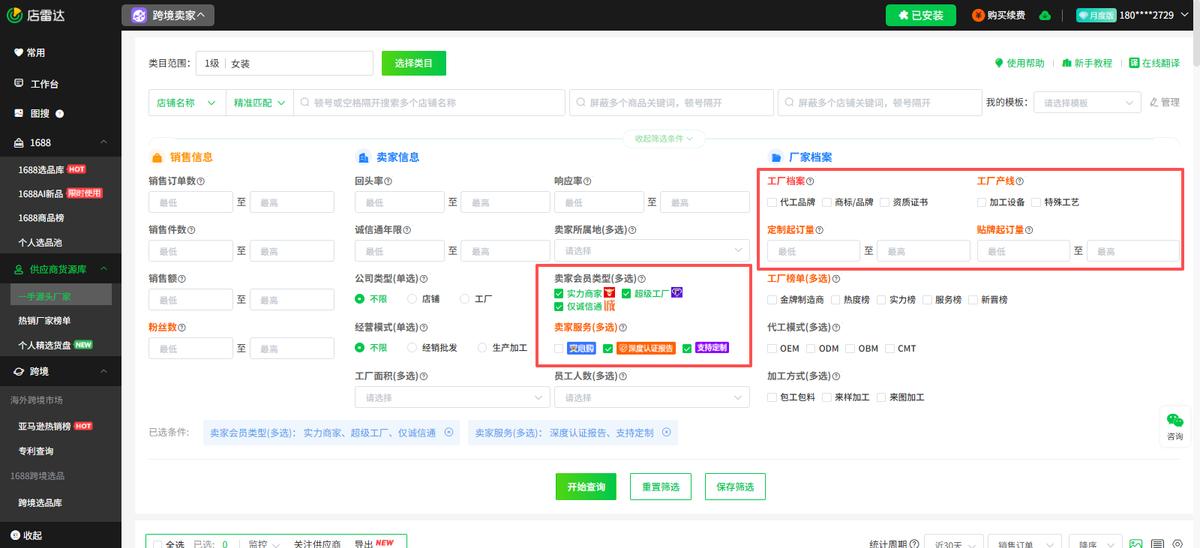Click the help icon beside 销售订单数
This screenshot has height=548, width=1200.
[x=201, y=182]
